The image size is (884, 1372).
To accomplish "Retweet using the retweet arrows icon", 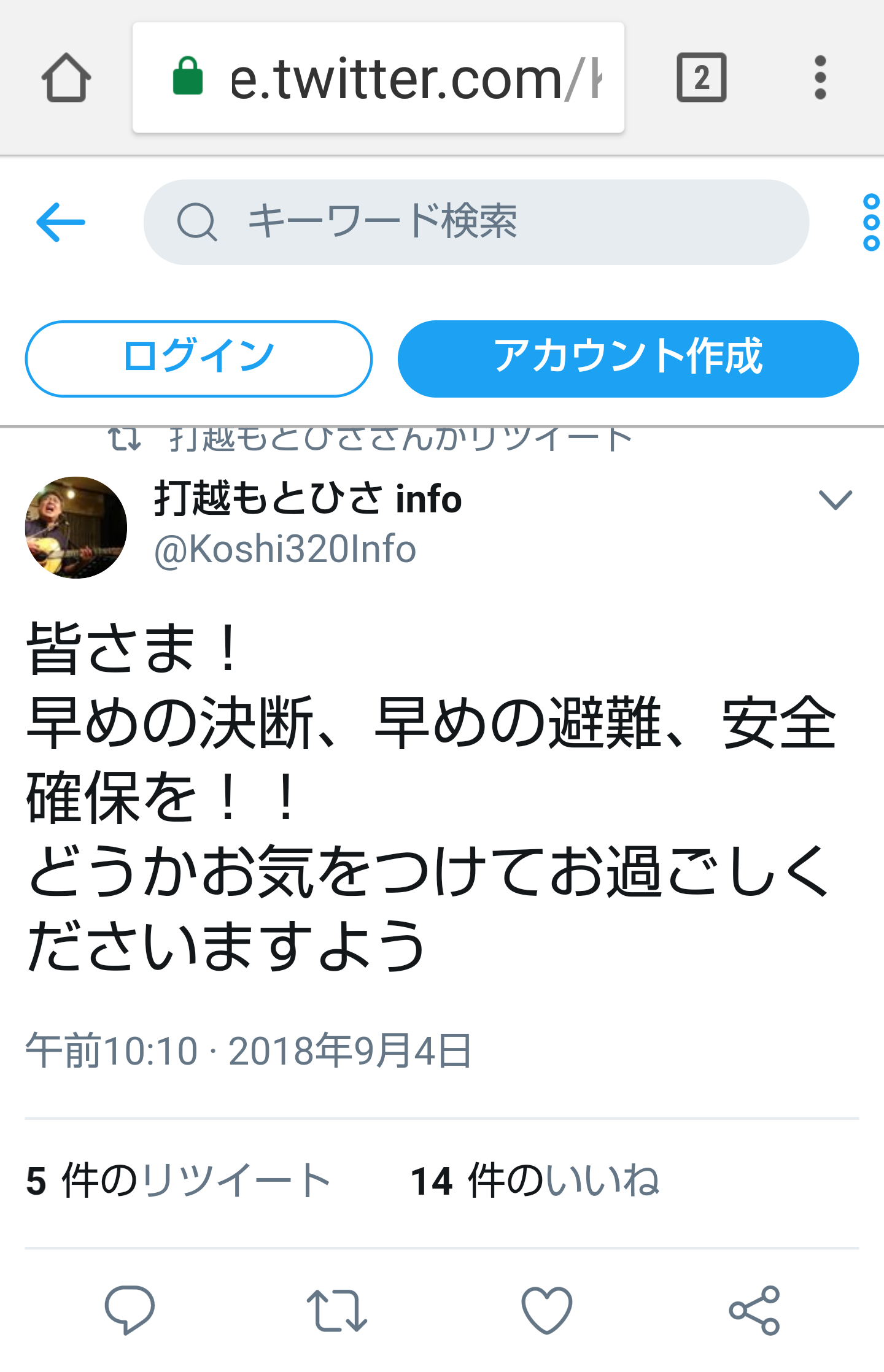I will click(x=336, y=1310).
